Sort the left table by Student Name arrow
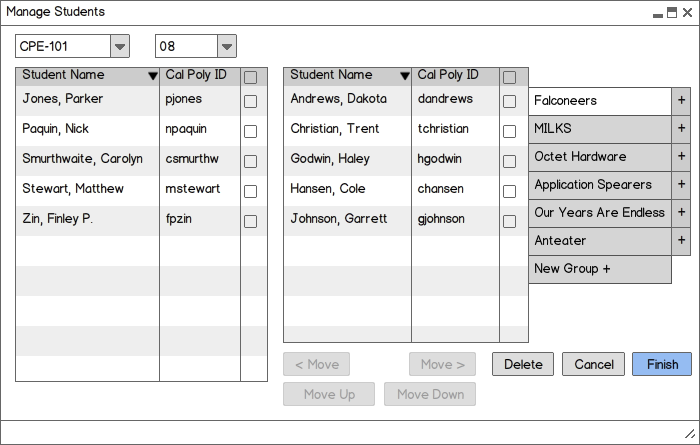This screenshot has width=700, height=445. [153, 76]
